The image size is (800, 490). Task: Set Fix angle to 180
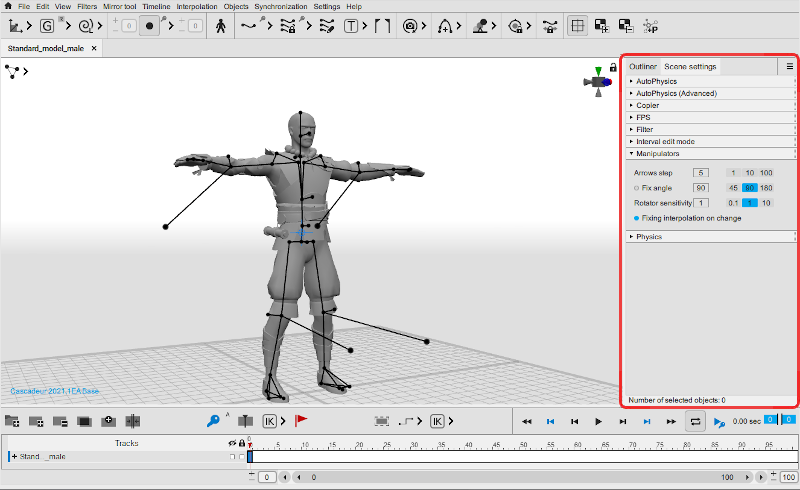coord(766,188)
